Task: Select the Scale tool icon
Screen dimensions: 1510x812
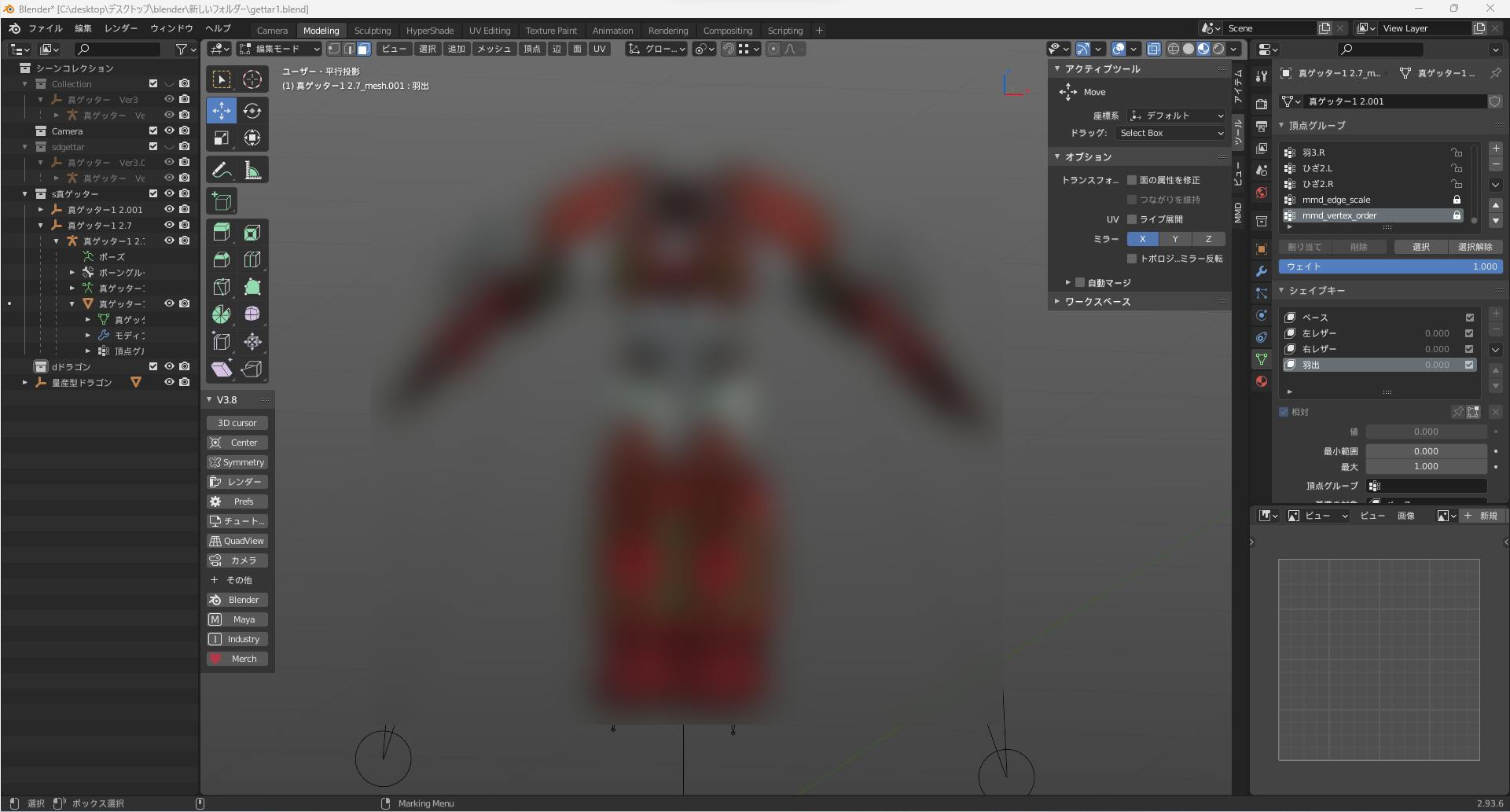Action: click(222, 138)
